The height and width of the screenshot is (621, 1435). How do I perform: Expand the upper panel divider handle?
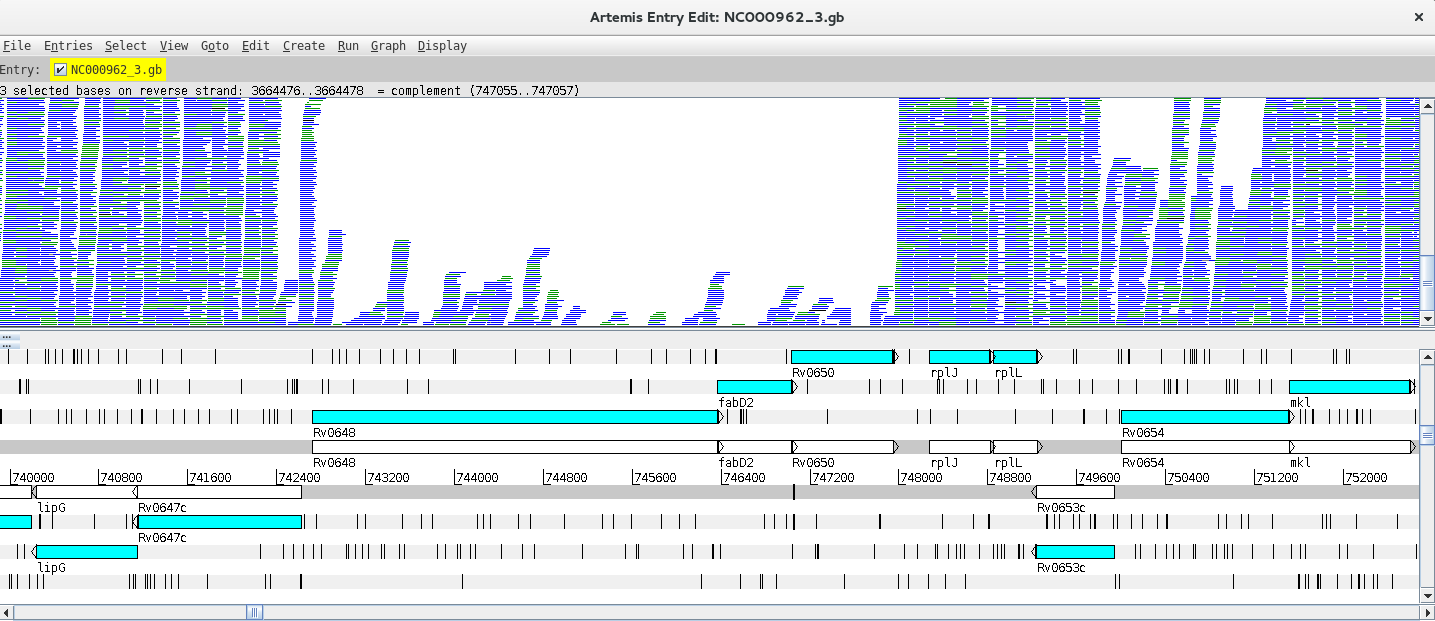pyautogui.click(x=6, y=338)
